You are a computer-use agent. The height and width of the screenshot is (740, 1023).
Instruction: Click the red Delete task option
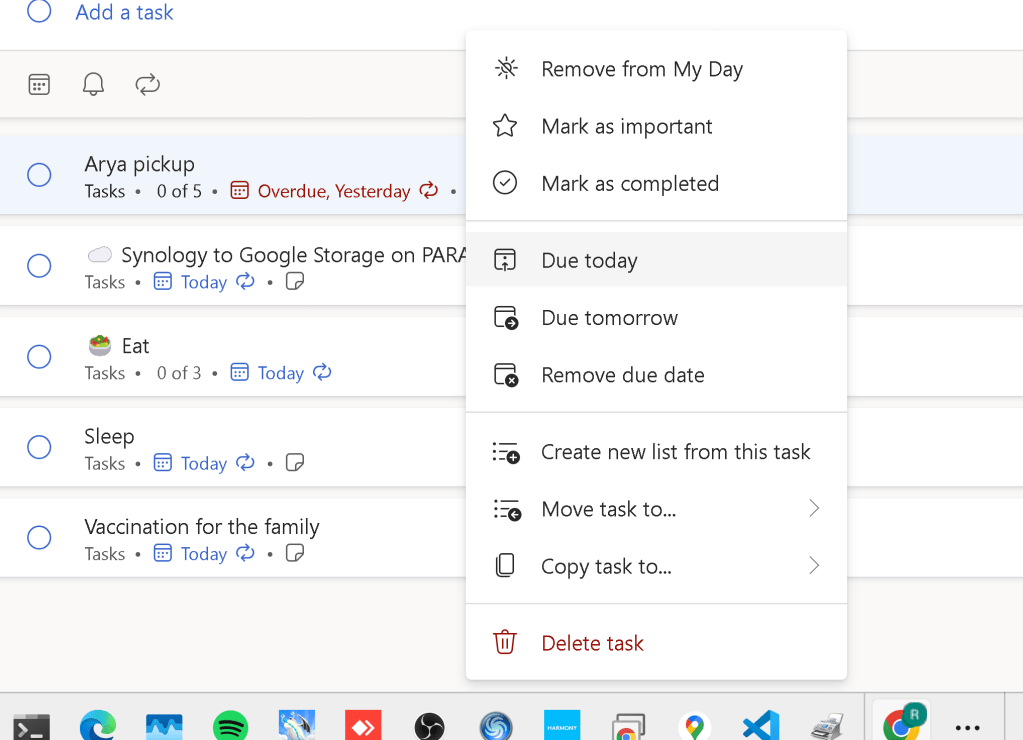(x=656, y=643)
